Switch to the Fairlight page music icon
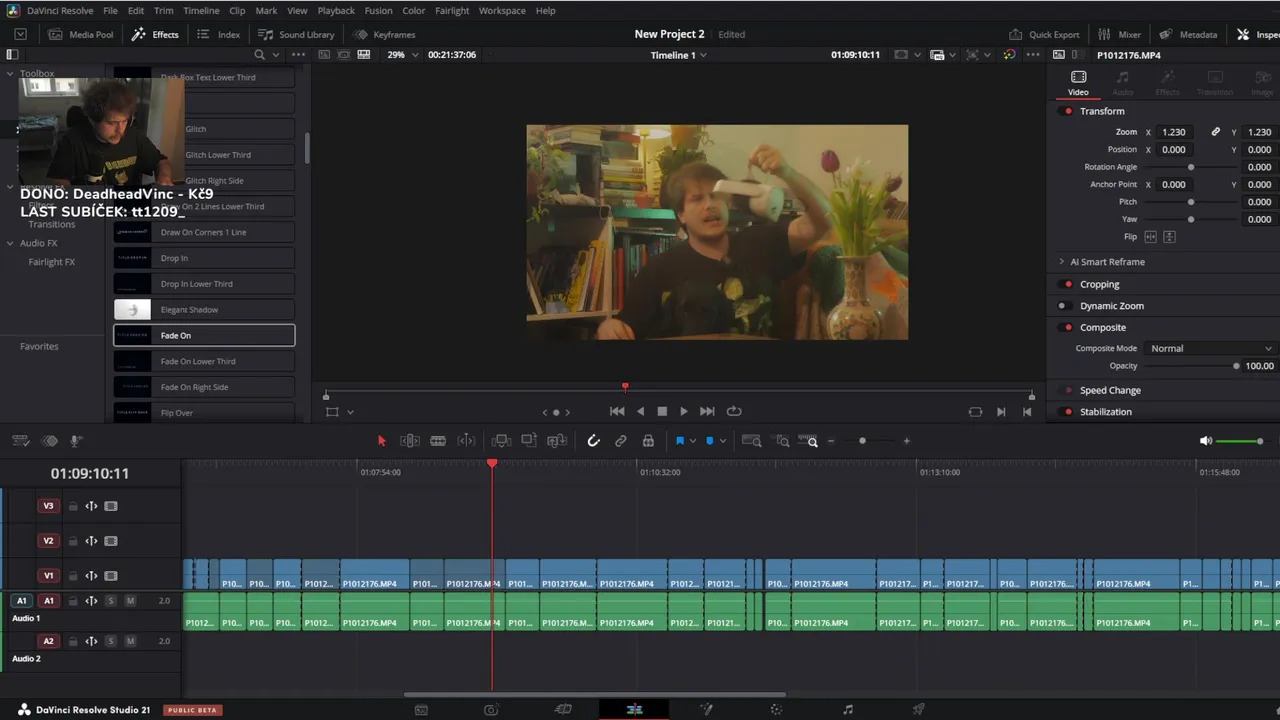The image size is (1280, 720). (848, 710)
